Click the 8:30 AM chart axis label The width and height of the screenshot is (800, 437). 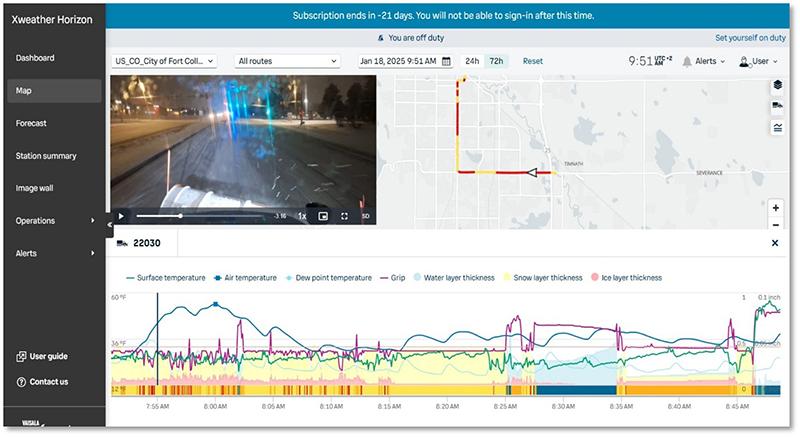tap(563, 406)
